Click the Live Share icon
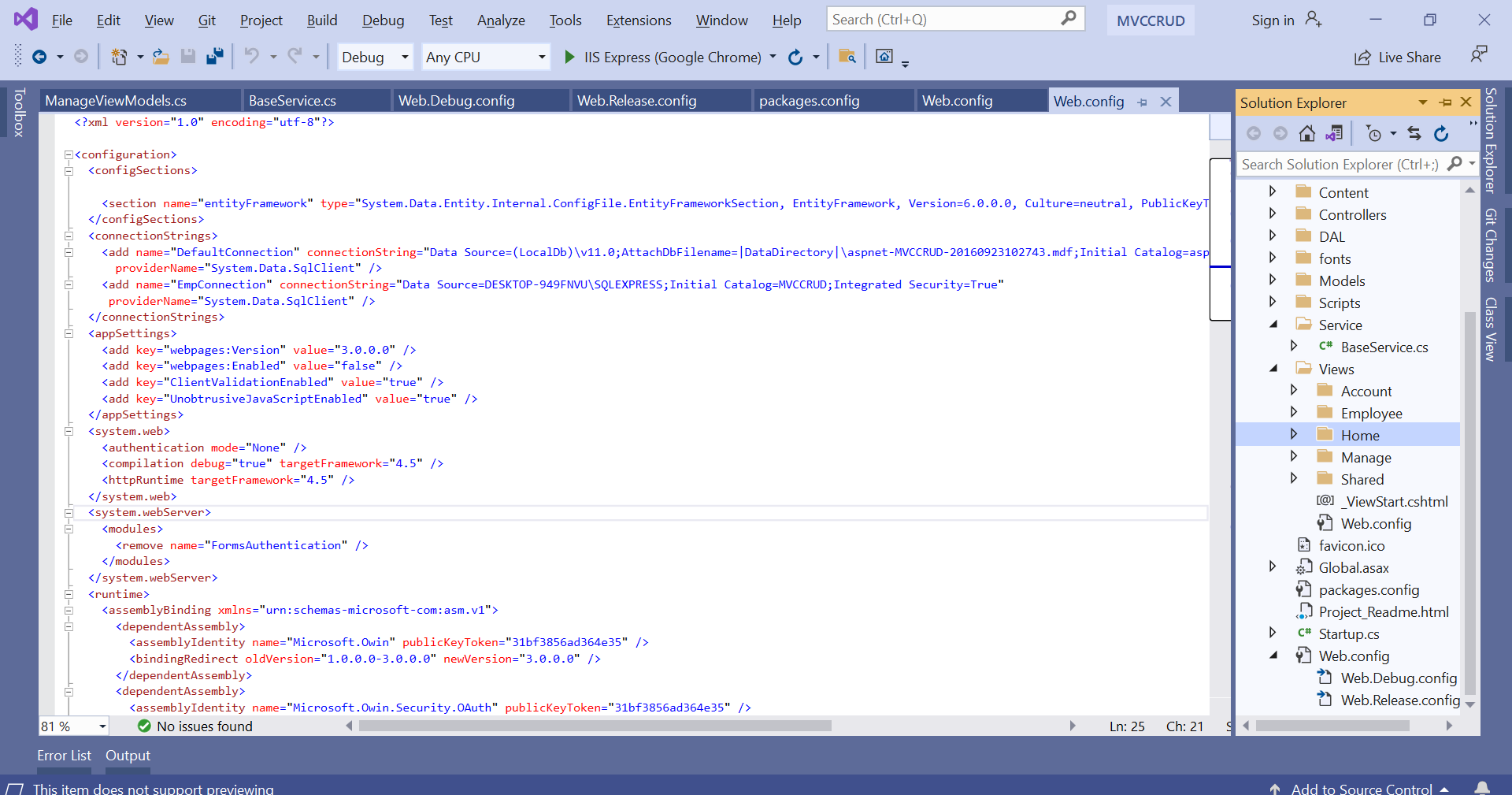The width and height of the screenshot is (1512, 795). tap(1362, 58)
